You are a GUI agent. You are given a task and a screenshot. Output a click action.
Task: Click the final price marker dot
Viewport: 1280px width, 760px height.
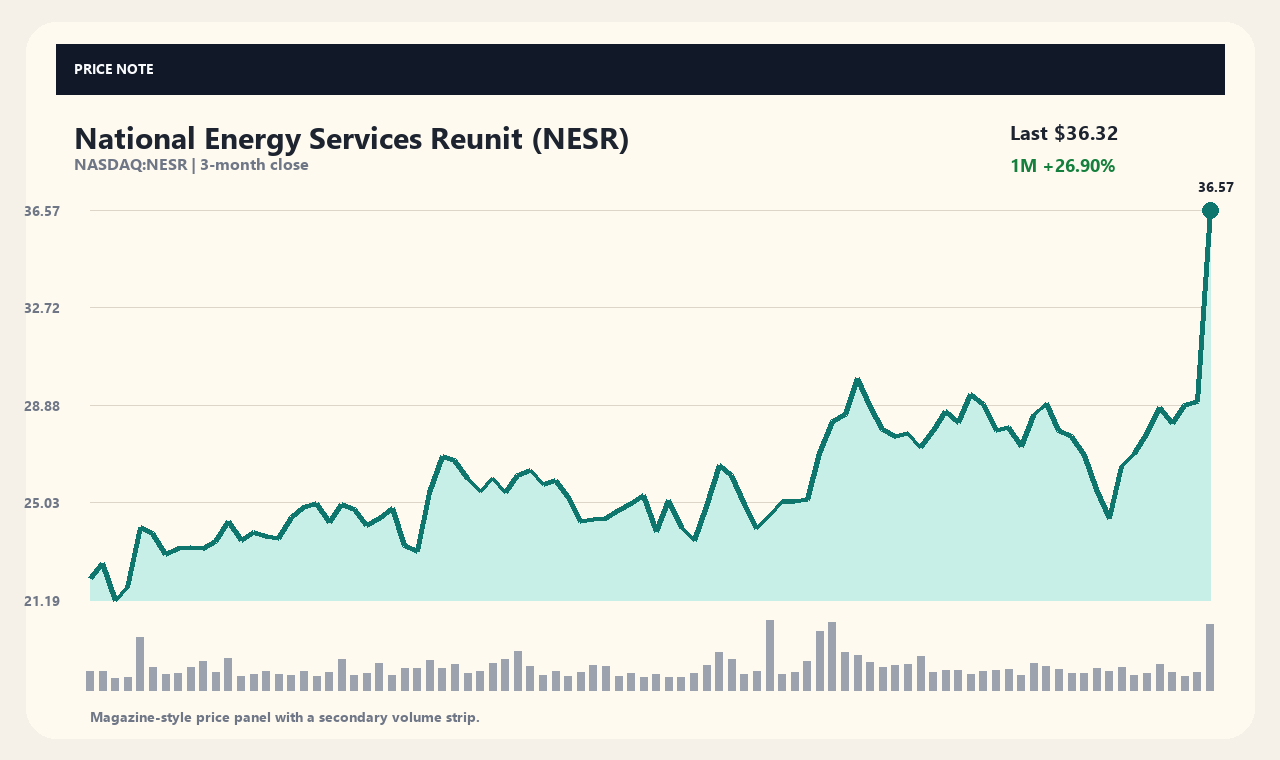click(x=1210, y=210)
